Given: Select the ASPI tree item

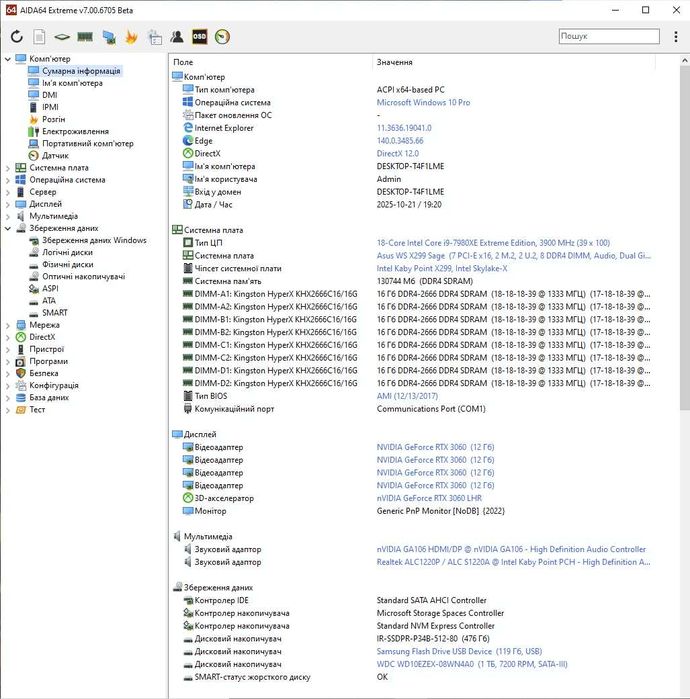Looking at the screenshot, I should click(50, 288).
